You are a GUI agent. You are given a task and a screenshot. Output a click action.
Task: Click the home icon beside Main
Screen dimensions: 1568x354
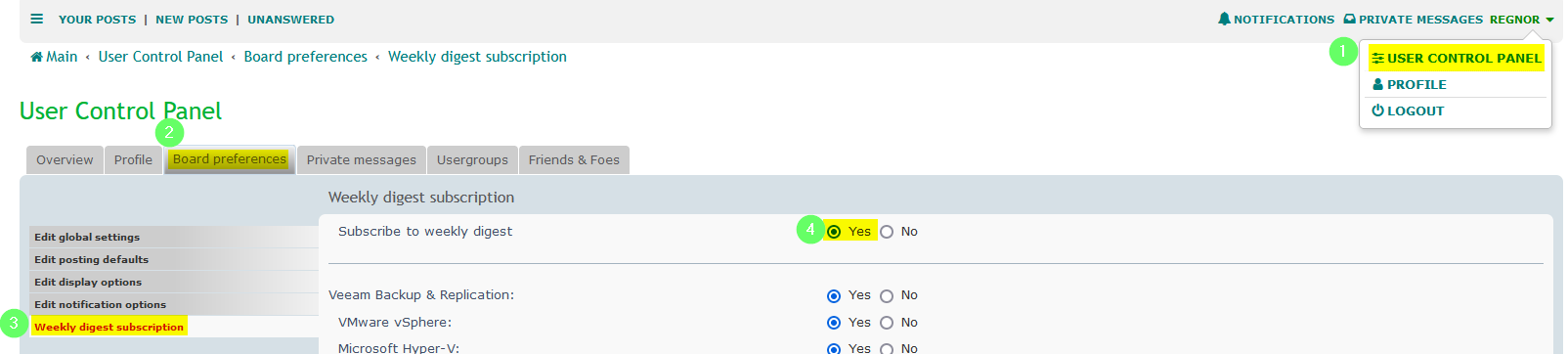(36, 57)
